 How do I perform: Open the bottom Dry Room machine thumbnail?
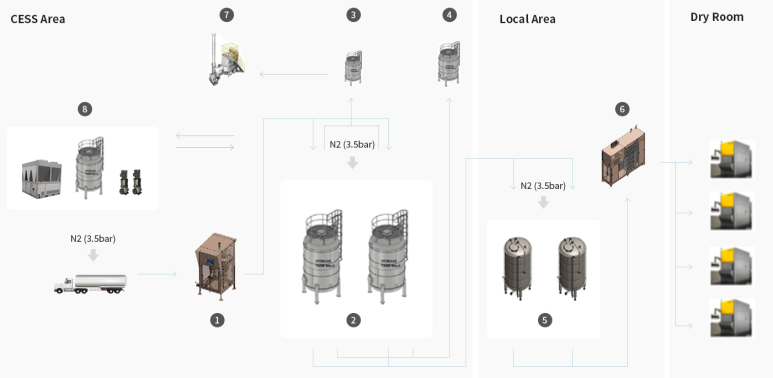pos(732,318)
